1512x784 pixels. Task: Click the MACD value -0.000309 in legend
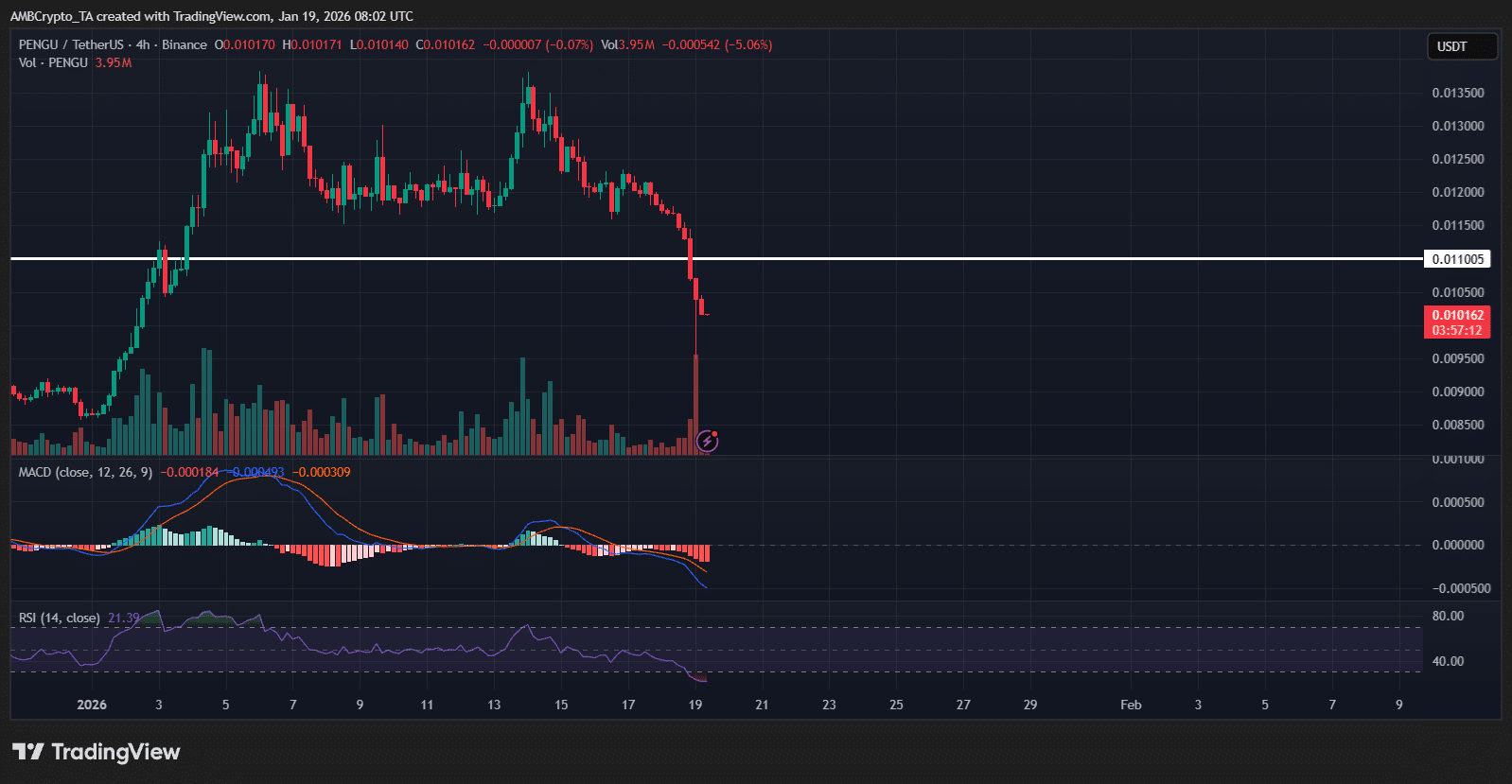click(321, 472)
